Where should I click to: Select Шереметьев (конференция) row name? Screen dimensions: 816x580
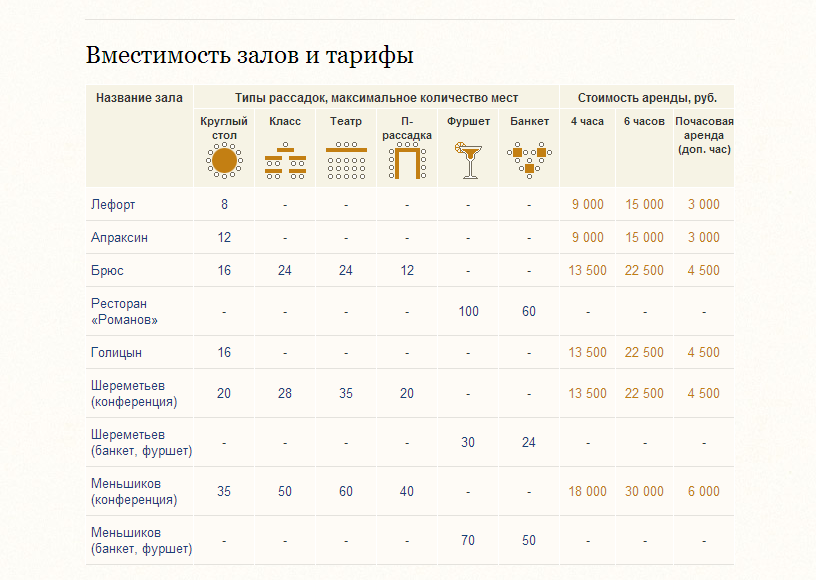coord(134,394)
